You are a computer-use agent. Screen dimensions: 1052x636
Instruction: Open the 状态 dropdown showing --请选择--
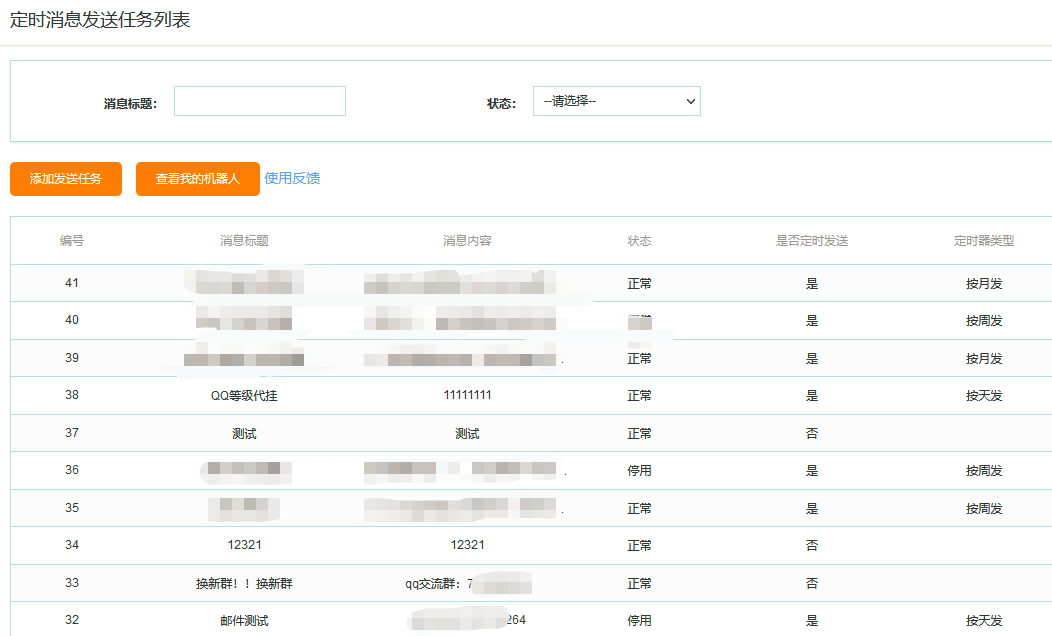point(616,101)
